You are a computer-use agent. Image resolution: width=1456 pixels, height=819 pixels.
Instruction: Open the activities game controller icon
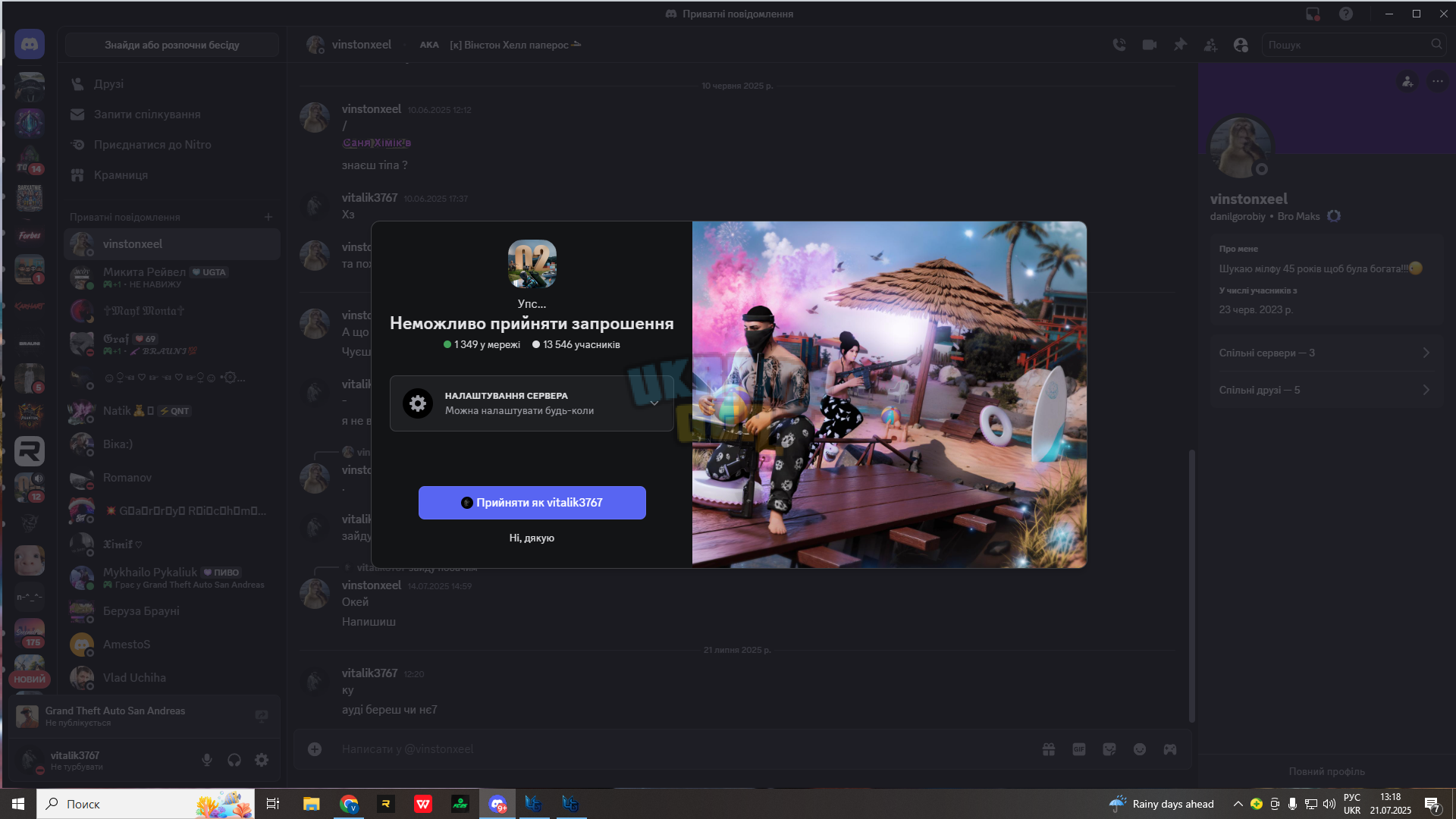tap(1170, 749)
